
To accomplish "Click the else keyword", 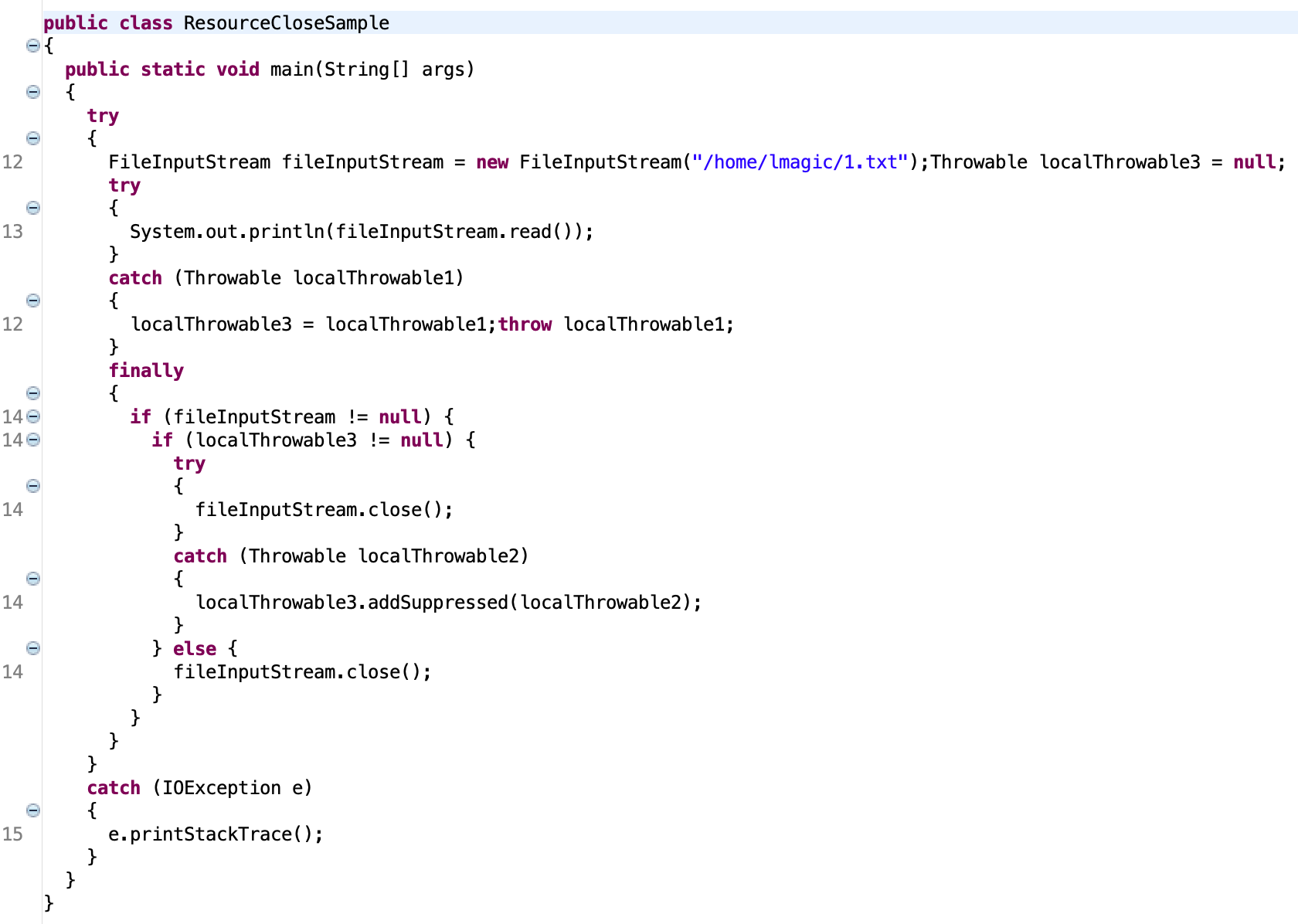I will coord(195,649).
